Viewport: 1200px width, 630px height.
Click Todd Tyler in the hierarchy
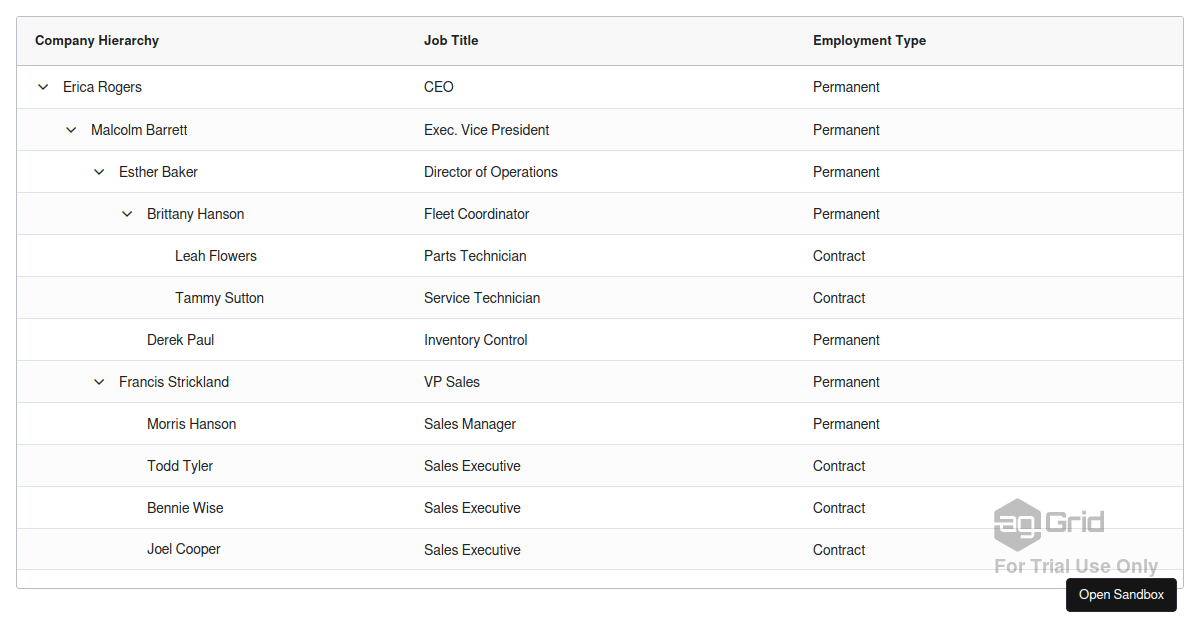[180, 466]
